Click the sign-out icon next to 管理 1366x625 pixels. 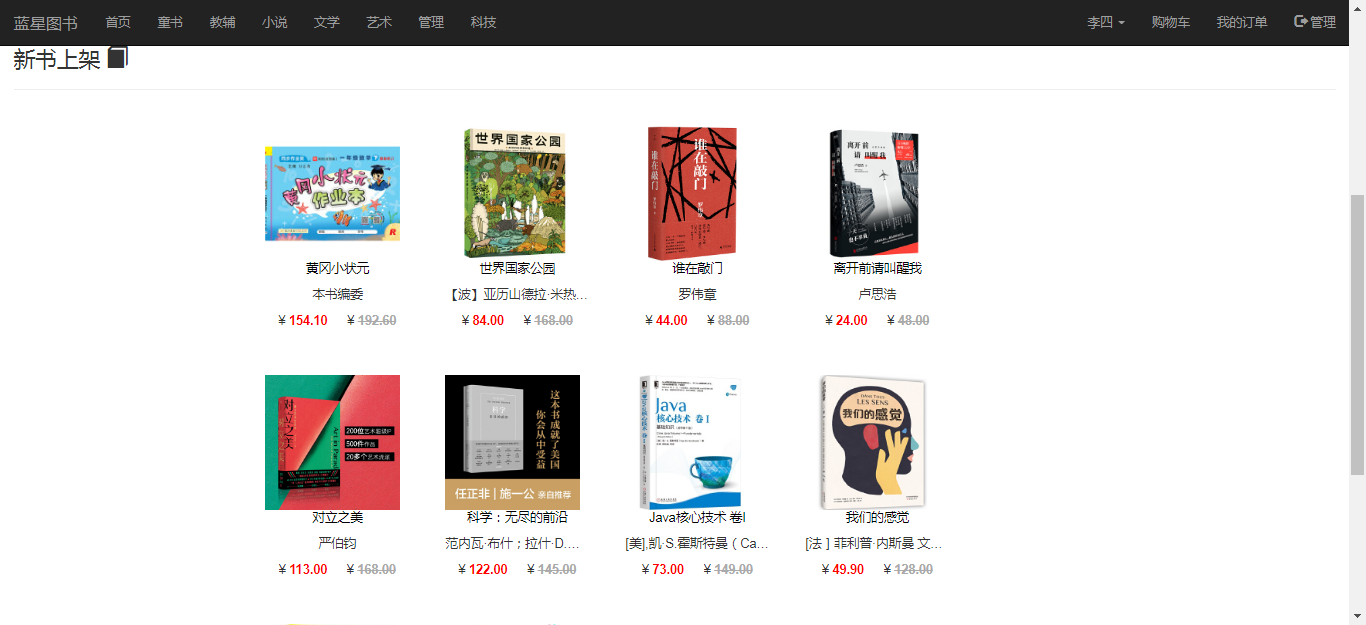(x=1301, y=21)
